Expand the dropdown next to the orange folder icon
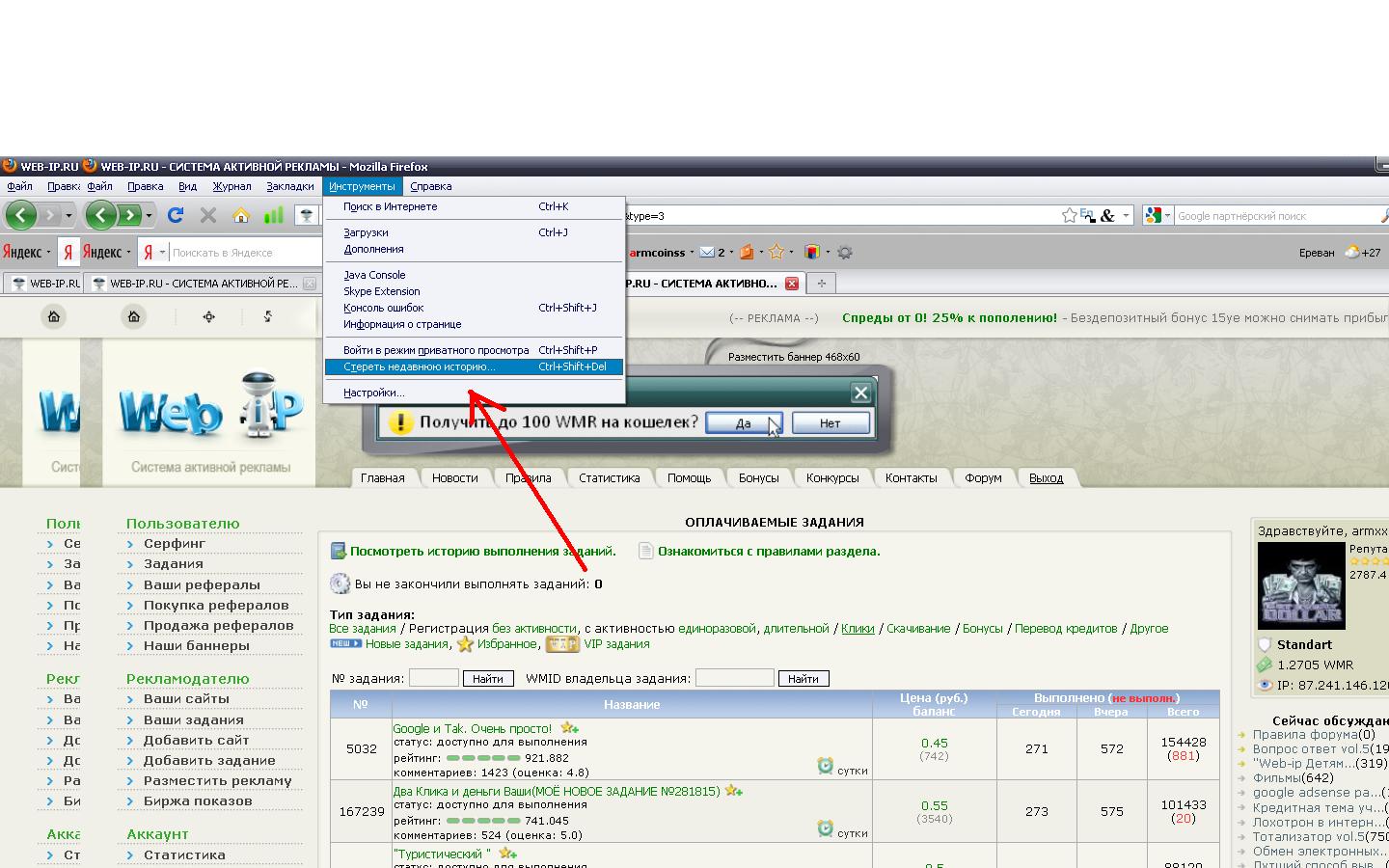 click(761, 253)
